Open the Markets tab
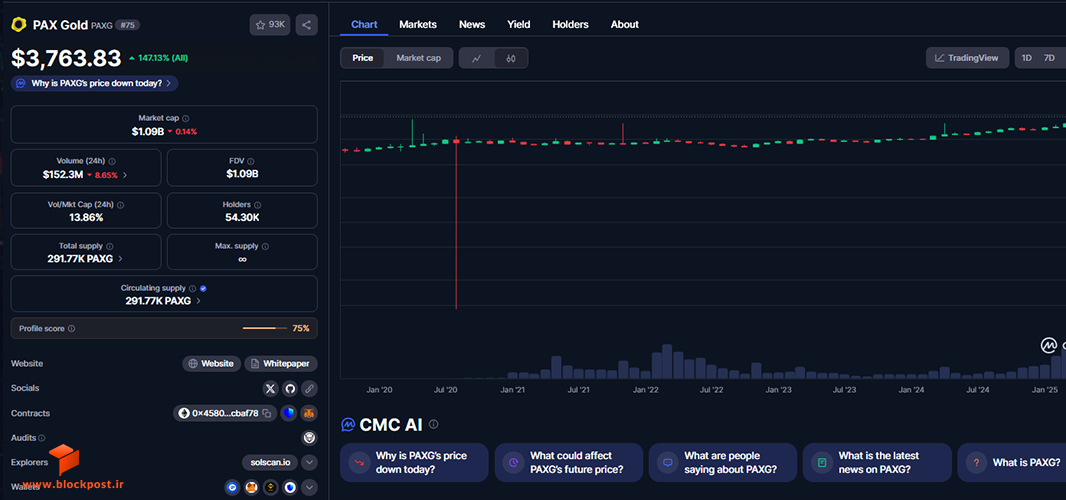Screen dimensions: 1066x500 tap(418, 24)
